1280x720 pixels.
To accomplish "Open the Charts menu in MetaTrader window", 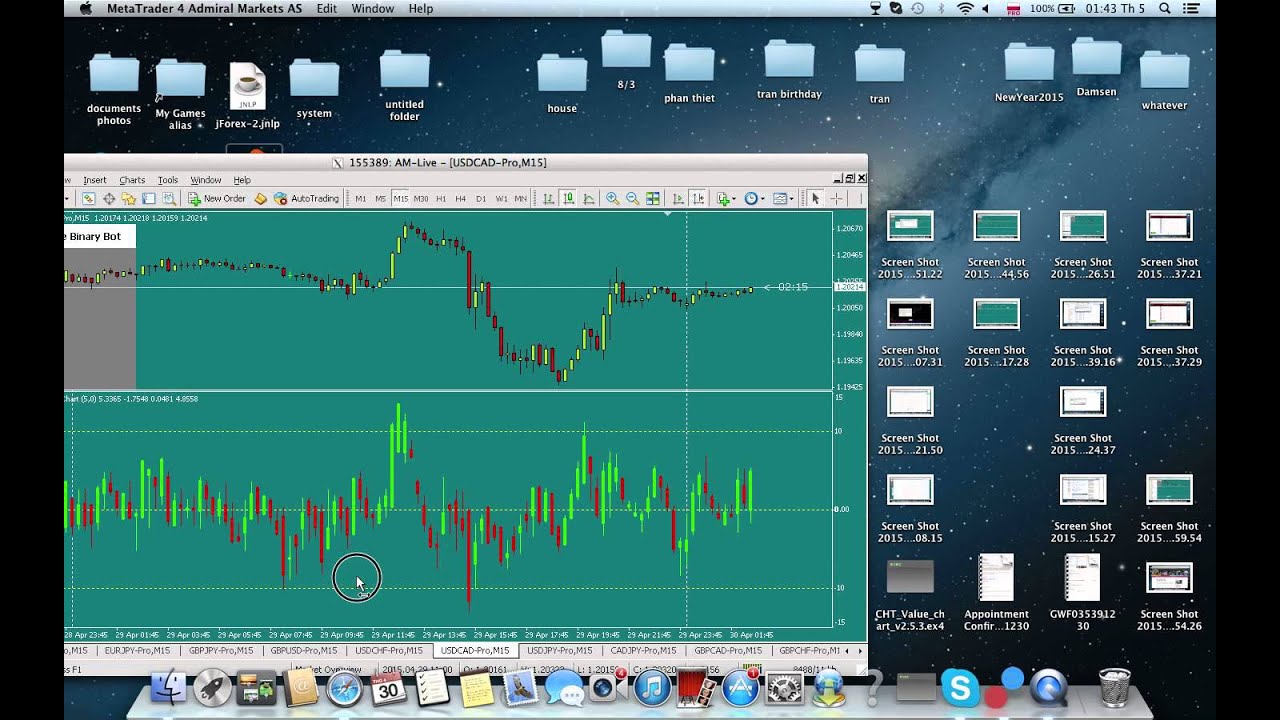I will [x=132, y=180].
